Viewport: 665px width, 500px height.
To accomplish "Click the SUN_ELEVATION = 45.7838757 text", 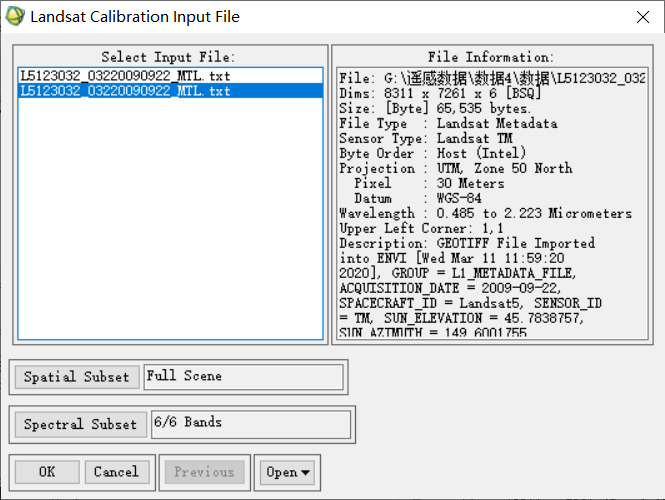I will click(x=484, y=318).
